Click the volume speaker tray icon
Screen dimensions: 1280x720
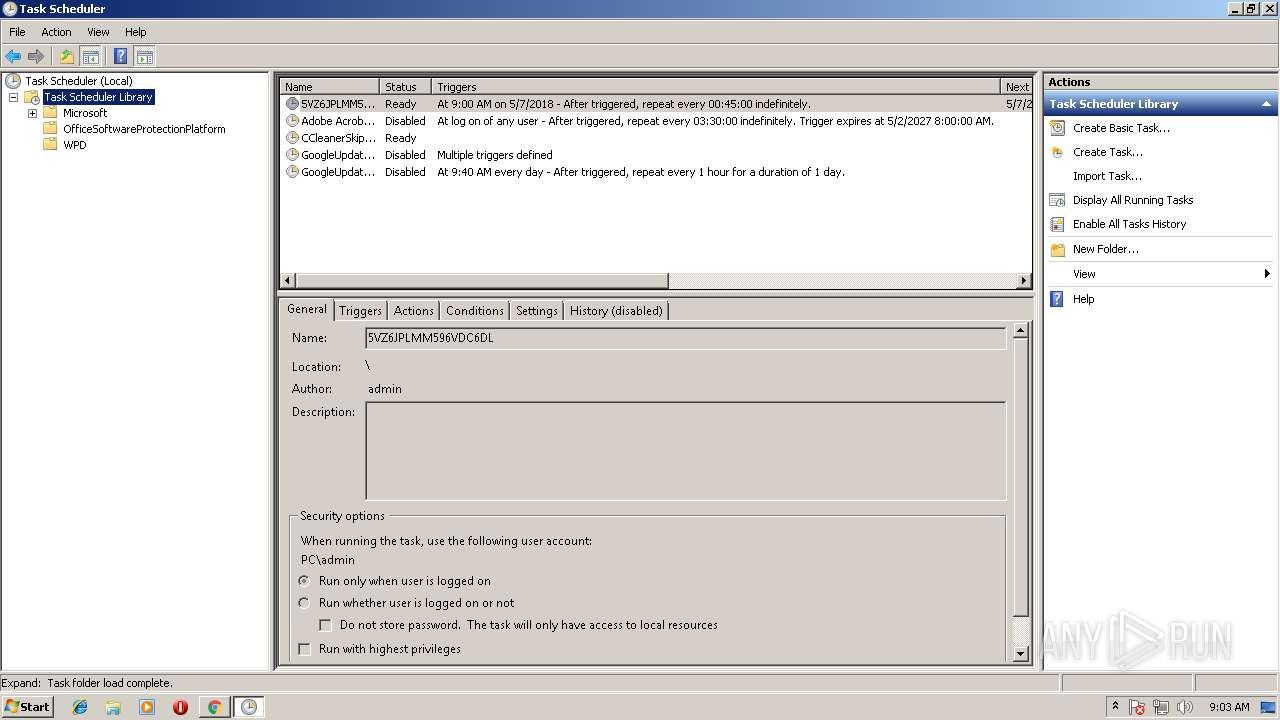1185,707
